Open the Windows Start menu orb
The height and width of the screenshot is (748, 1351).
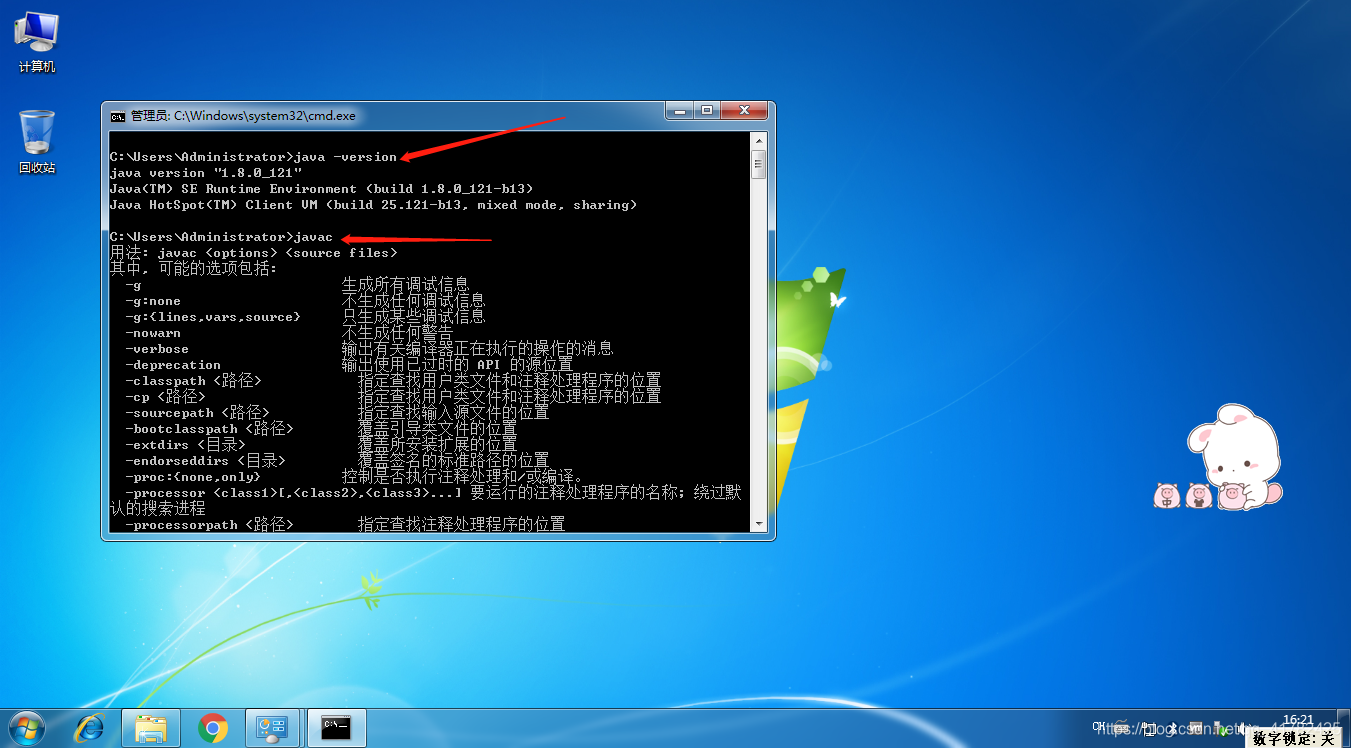pos(25,728)
